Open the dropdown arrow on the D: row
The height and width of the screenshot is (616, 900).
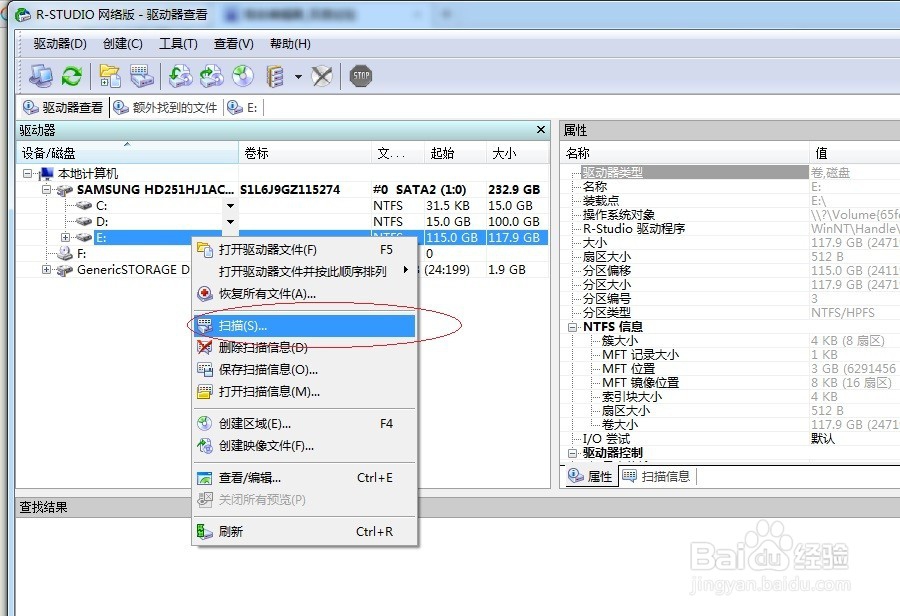click(230, 222)
